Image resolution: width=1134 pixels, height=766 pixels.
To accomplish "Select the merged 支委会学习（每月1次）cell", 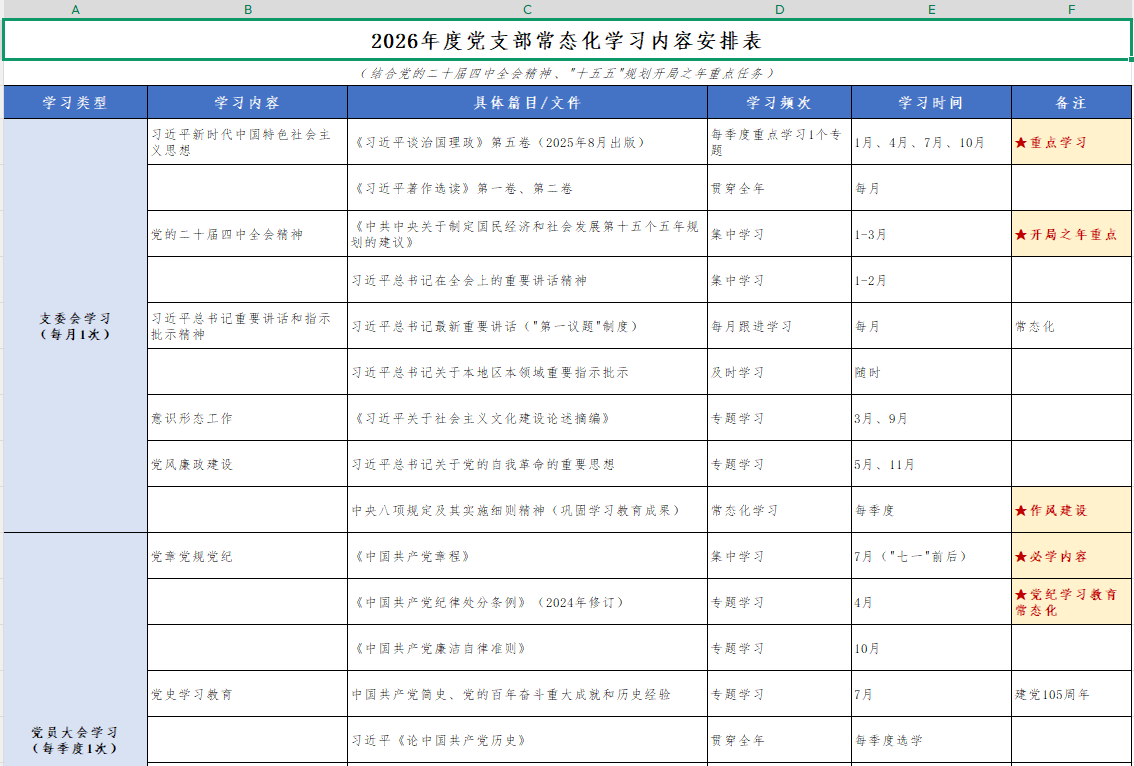I will [76, 326].
